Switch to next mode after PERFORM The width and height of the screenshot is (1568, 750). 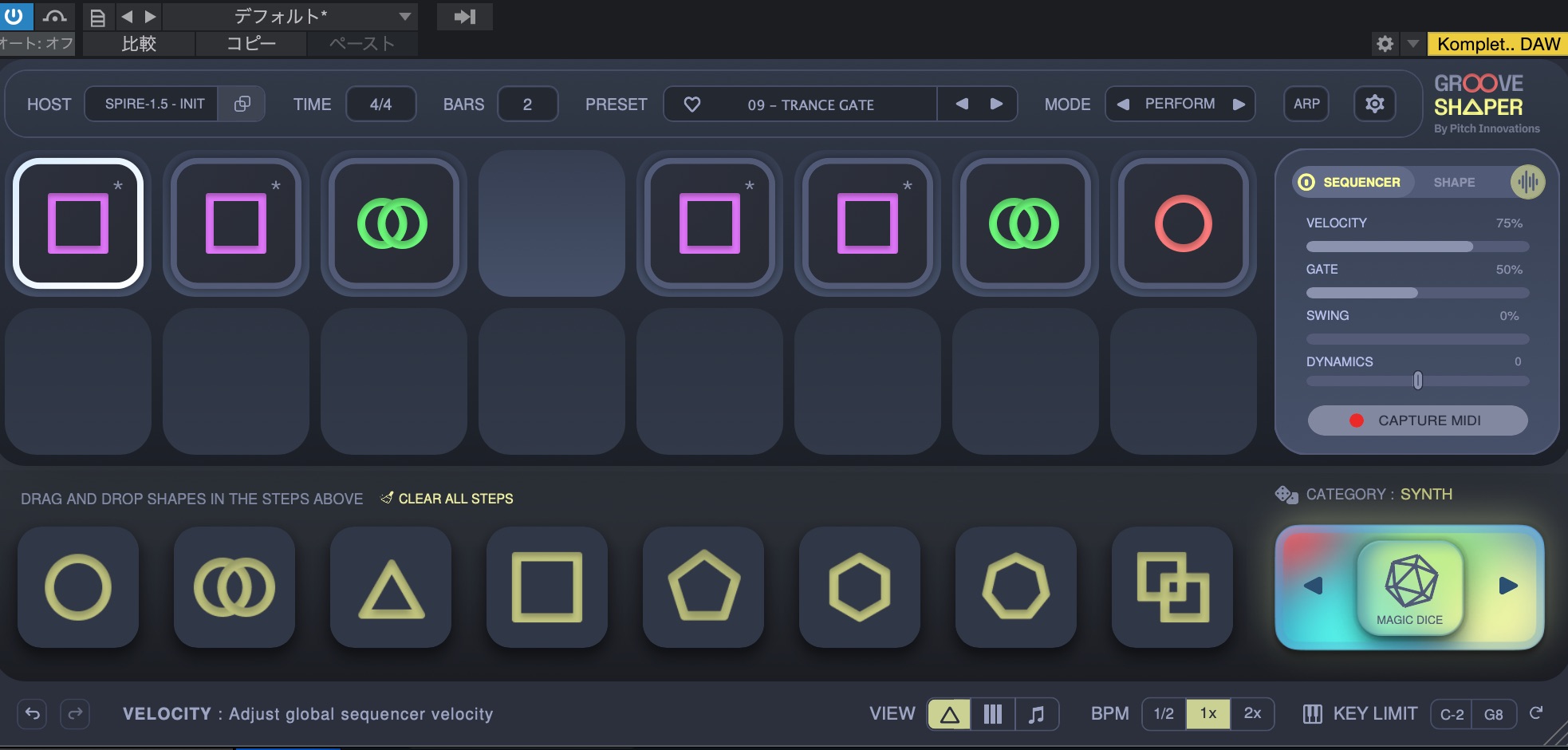click(x=1239, y=104)
